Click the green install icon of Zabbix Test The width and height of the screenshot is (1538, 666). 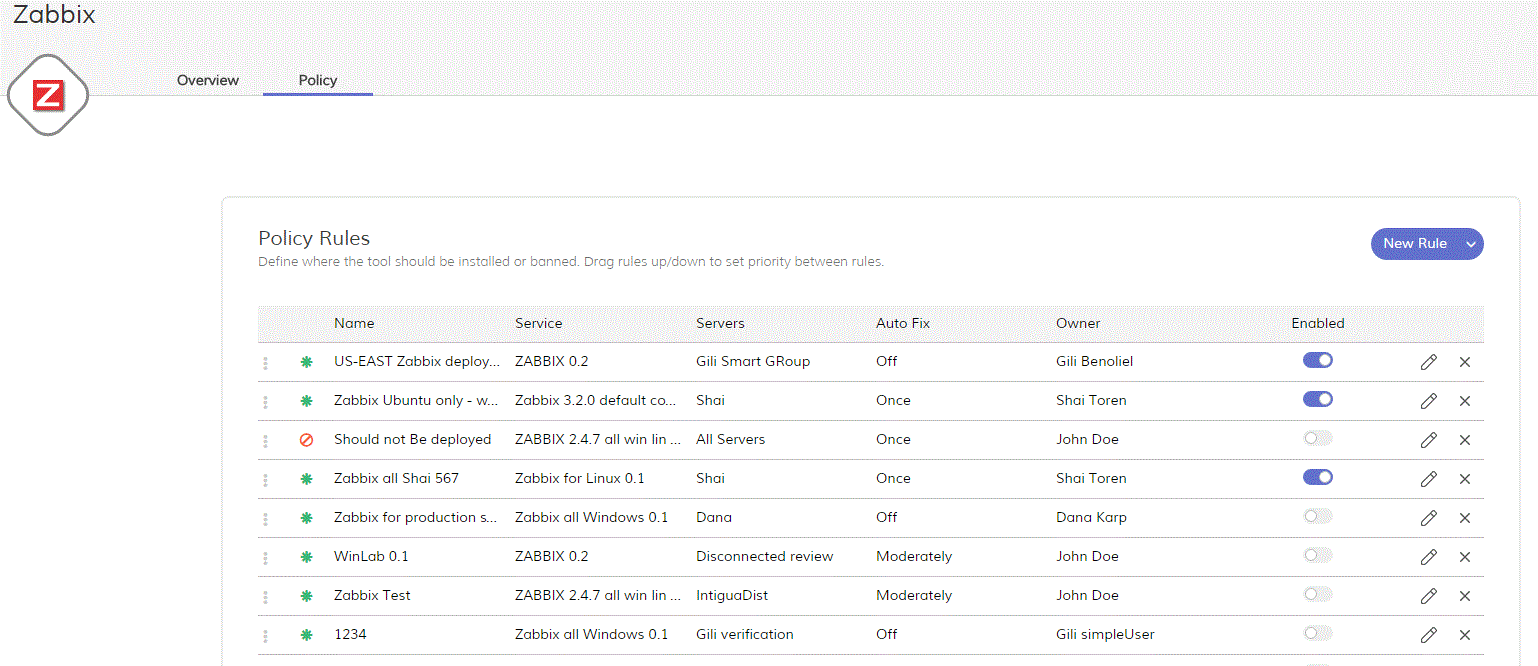click(x=307, y=596)
